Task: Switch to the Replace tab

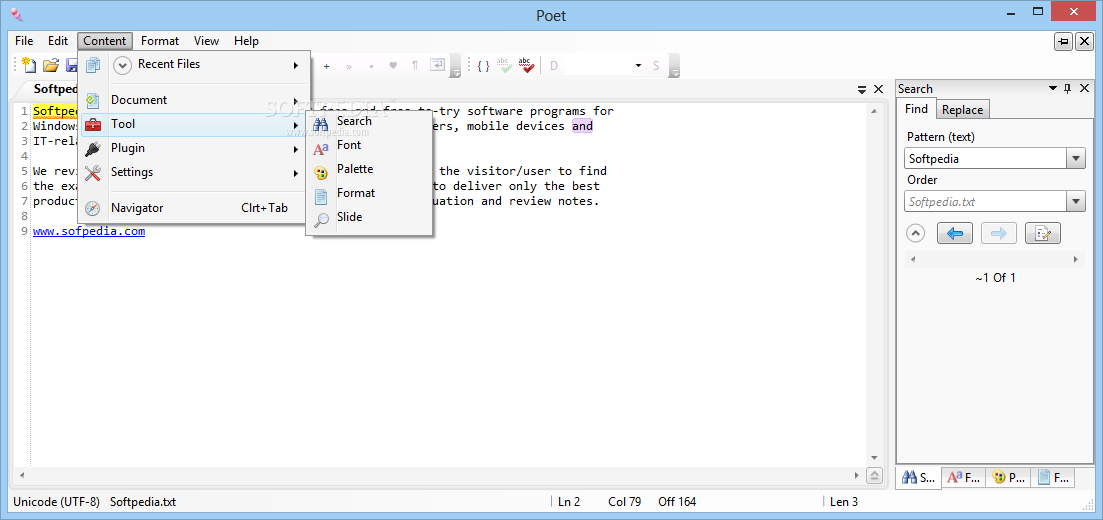Action: click(x=962, y=110)
